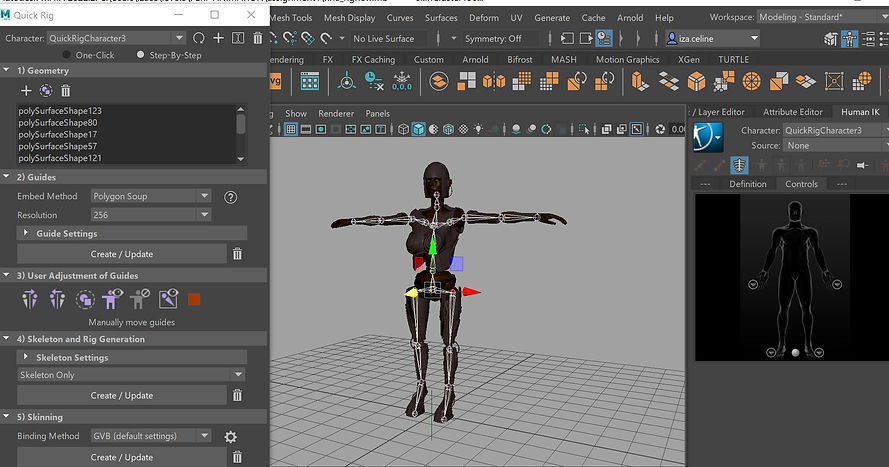Screen dimensions: 889x467
Task: Click the orange guide color swatch
Action: pyautogui.click(x=194, y=299)
